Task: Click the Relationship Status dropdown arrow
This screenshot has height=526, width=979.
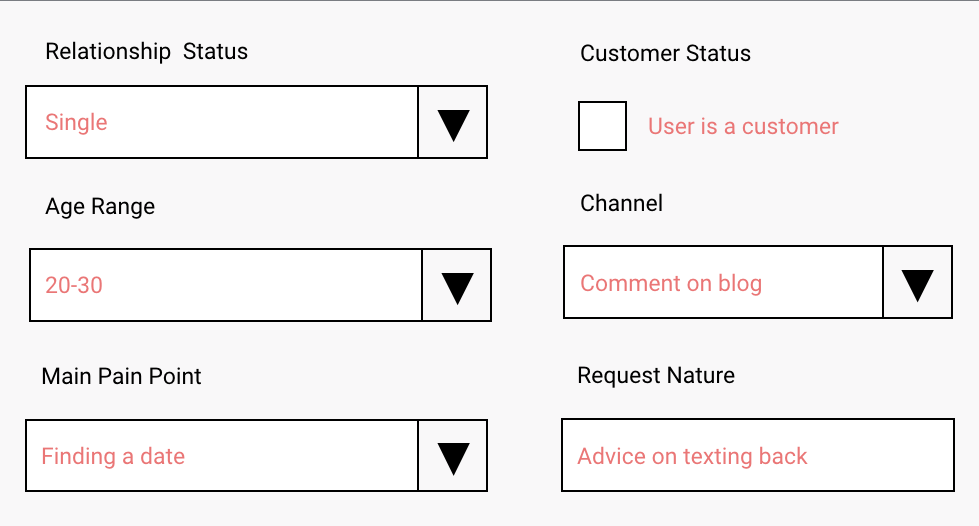Action: (453, 123)
